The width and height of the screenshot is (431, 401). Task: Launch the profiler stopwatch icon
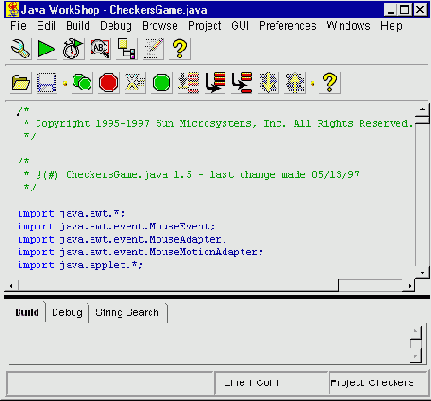pyautogui.click(x=73, y=49)
